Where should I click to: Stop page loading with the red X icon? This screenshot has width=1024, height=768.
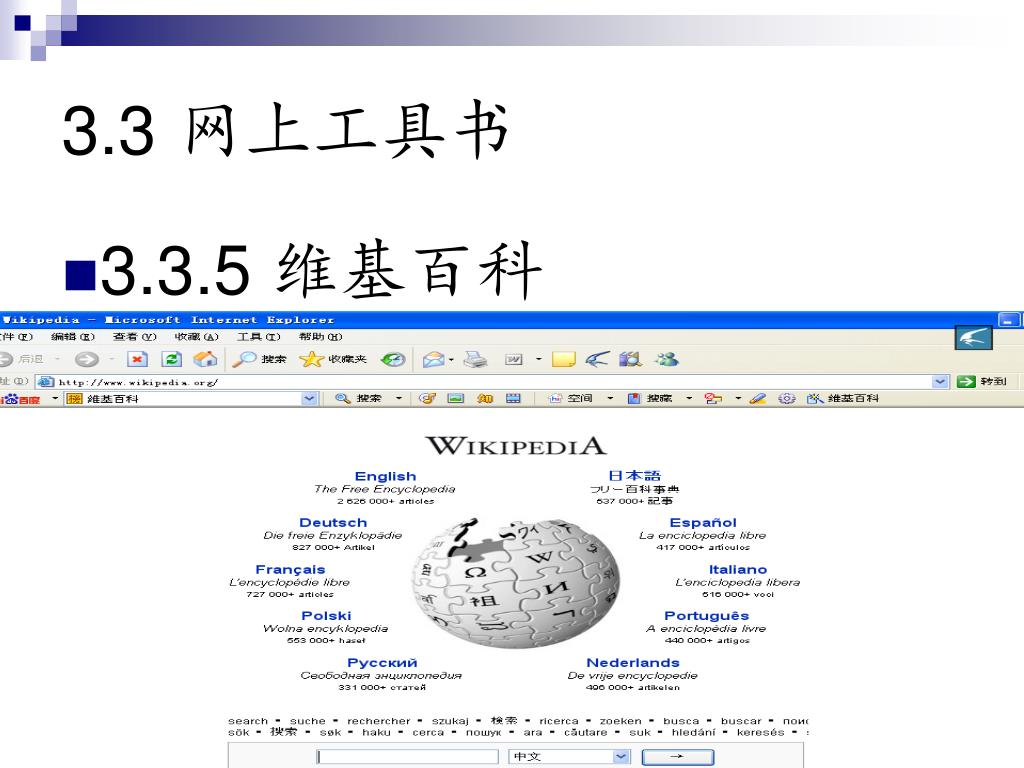tap(137, 359)
